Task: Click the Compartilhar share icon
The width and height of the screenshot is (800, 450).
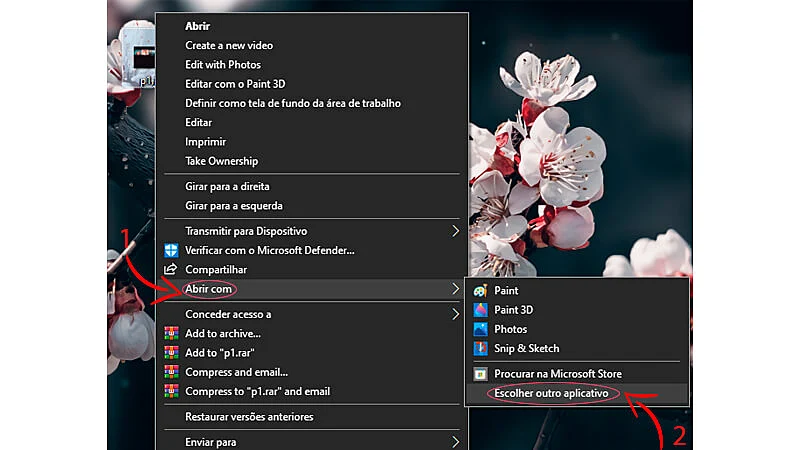Action: coord(170,269)
